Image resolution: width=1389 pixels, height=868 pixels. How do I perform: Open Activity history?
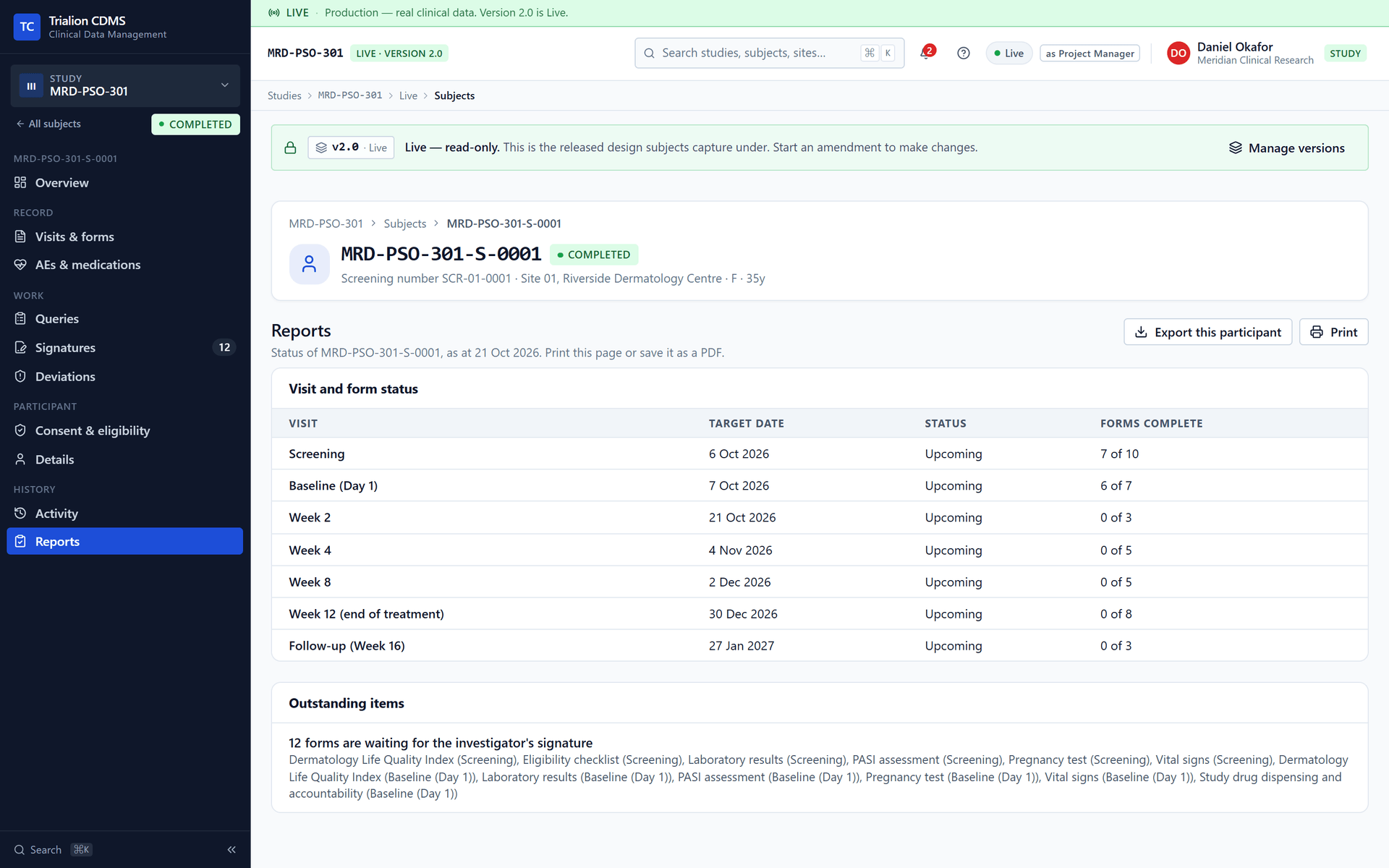[125, 514]
